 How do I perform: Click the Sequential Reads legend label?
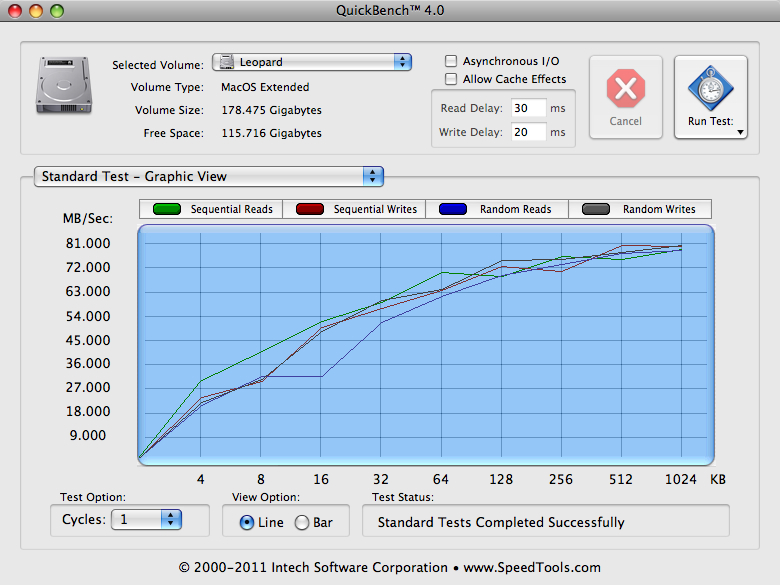coord(232,209)
